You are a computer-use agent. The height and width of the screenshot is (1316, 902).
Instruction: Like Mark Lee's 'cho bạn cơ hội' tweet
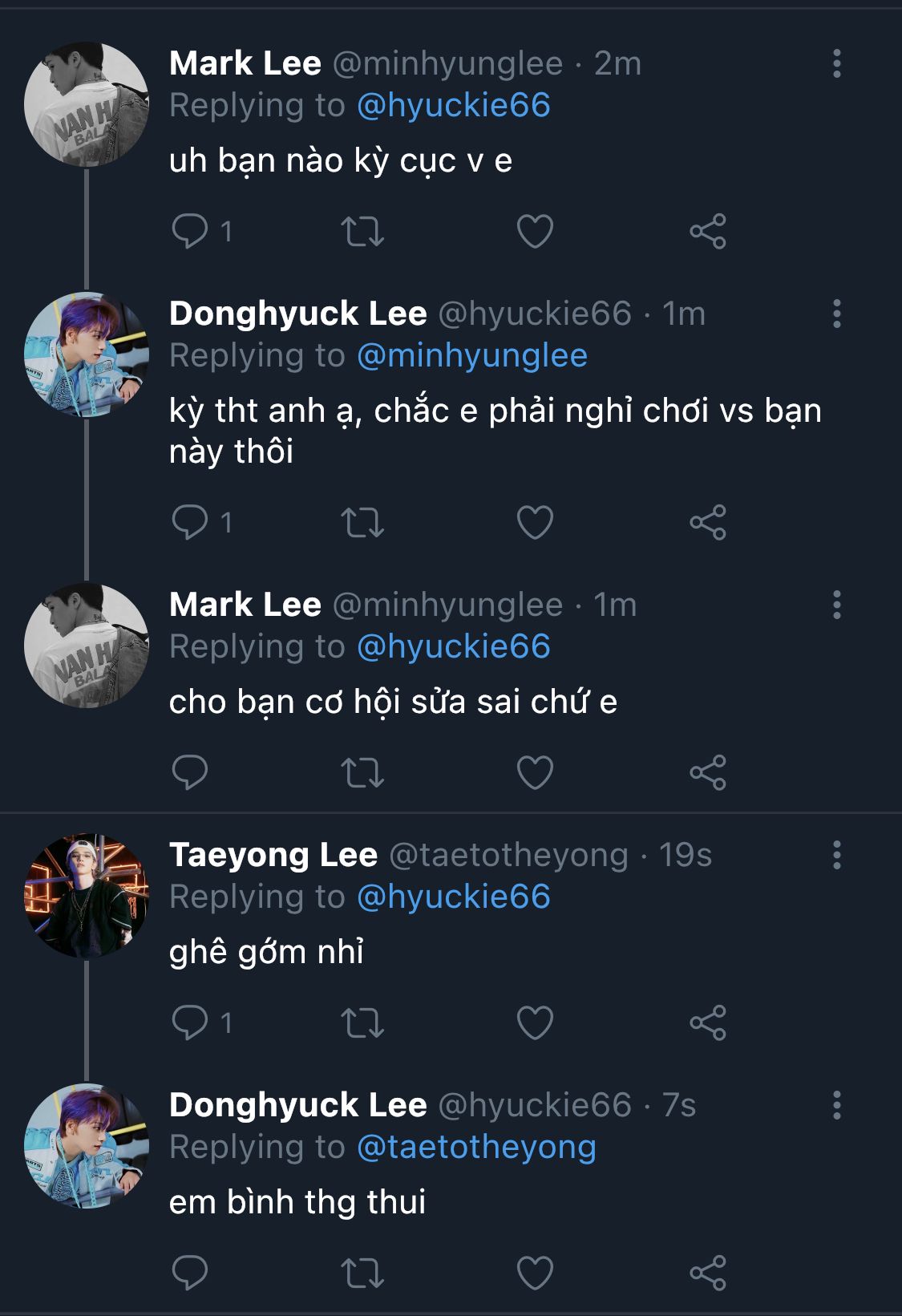tap(535, 772)
